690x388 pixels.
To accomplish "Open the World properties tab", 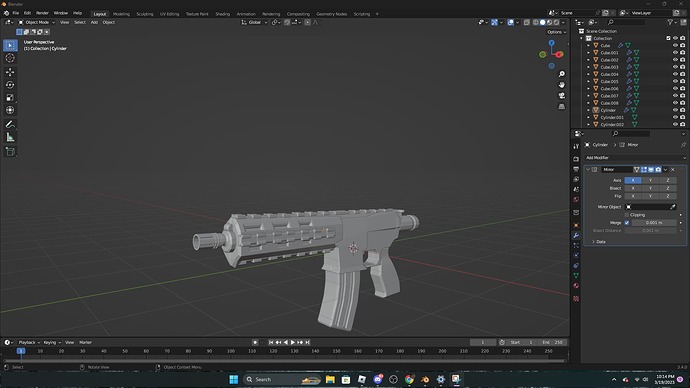I will [576, 199].
